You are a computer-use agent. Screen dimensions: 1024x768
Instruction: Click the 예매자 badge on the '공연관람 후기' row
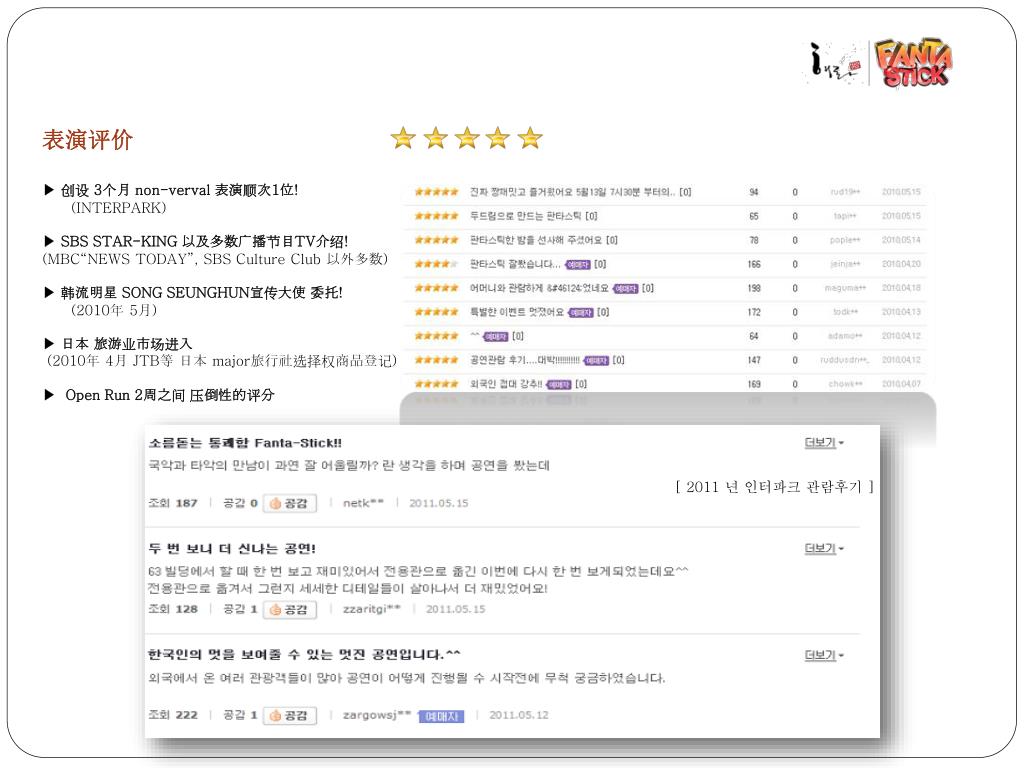596,360
